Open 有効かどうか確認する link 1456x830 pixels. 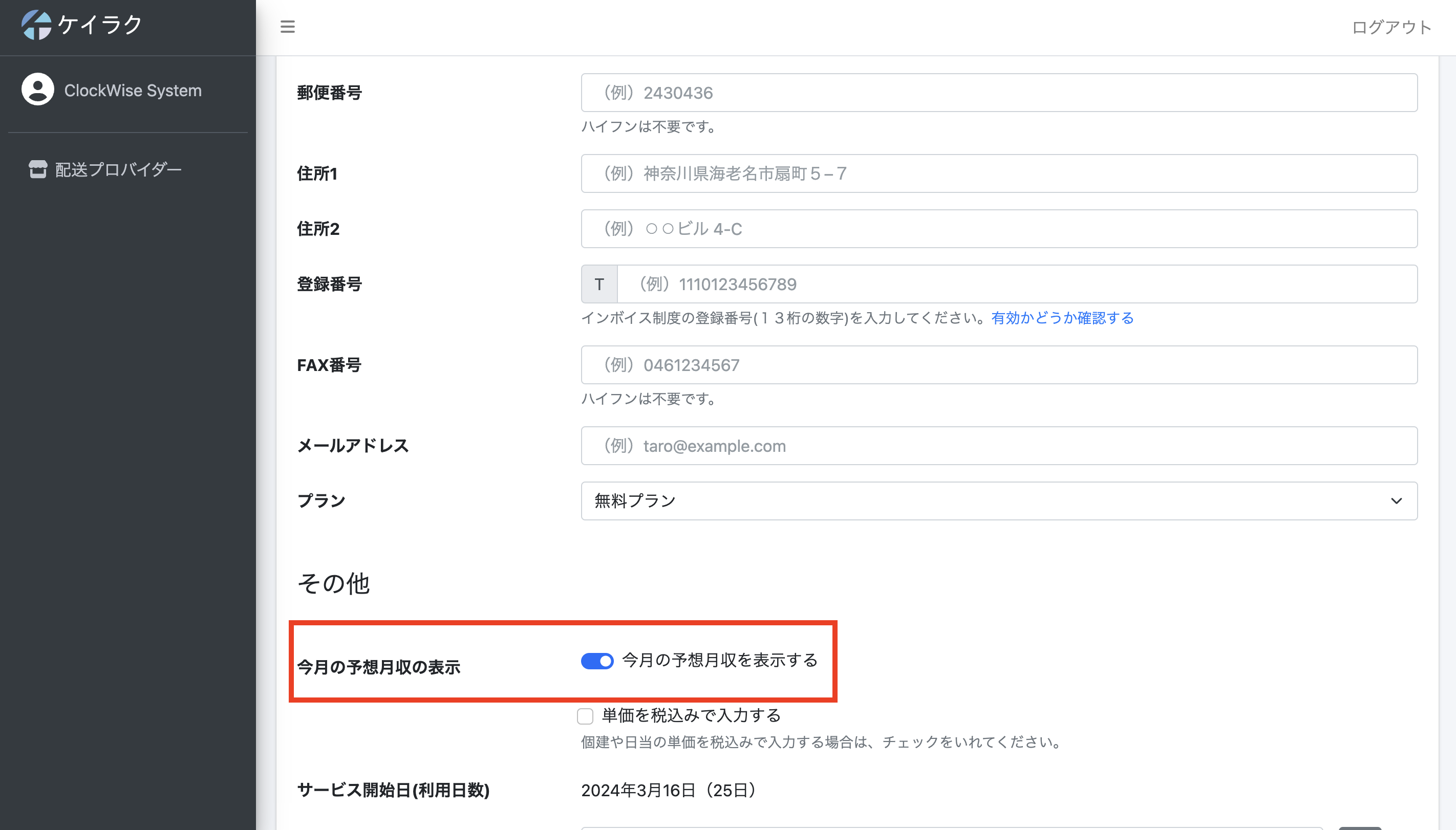(1062, 318)
